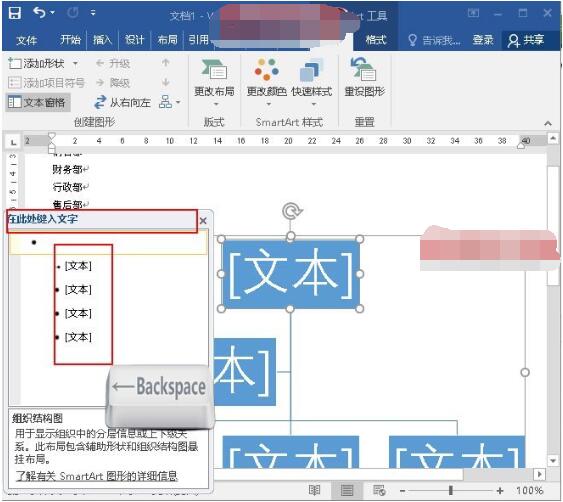Viewport: 563px width, 502px height.
Task: Open the 文件 tab
Action: point(27,40)
